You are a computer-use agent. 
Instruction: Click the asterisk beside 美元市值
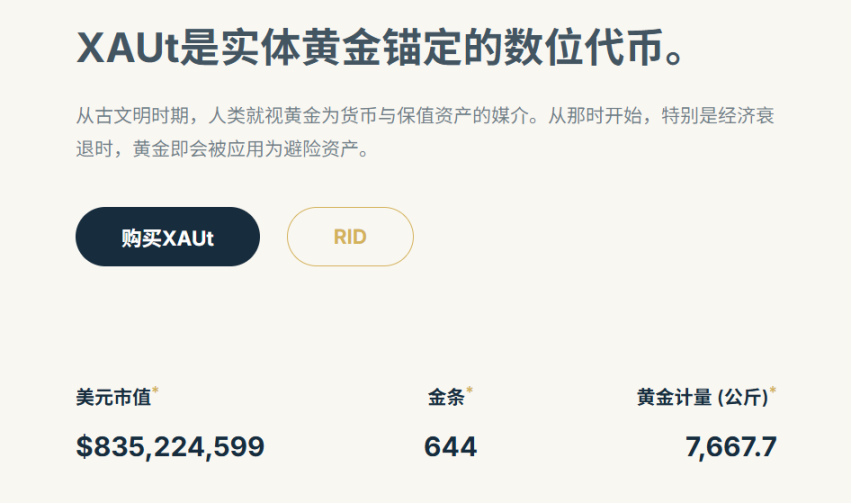[x=156, y=390]
